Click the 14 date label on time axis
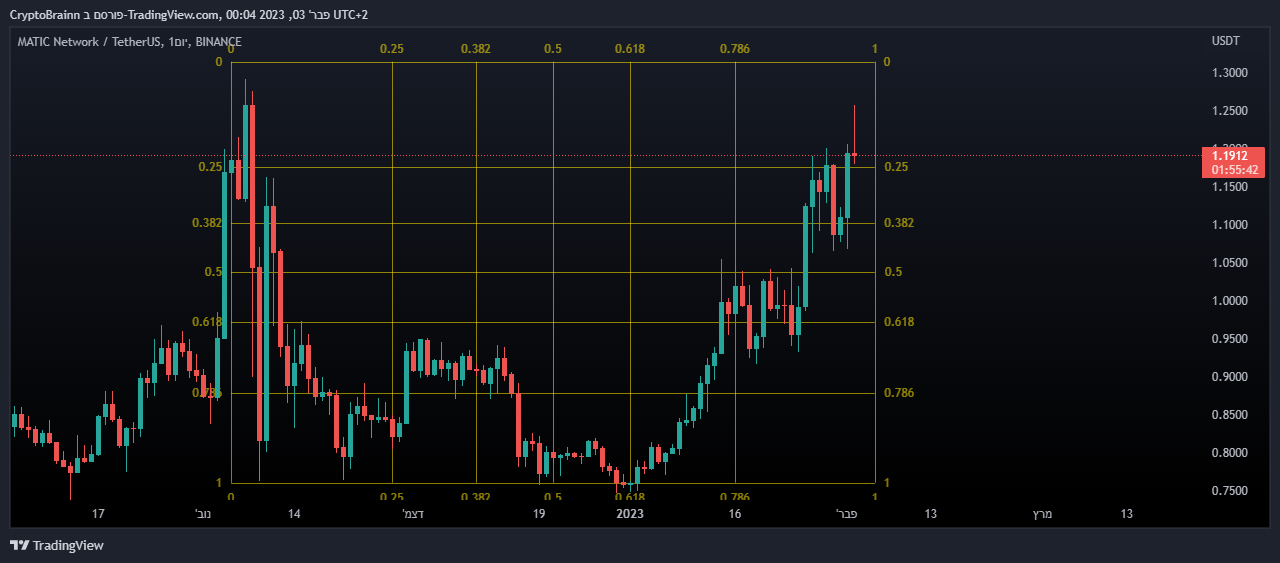The width and height of the screenshot is (1280, 563). point(294,514)
